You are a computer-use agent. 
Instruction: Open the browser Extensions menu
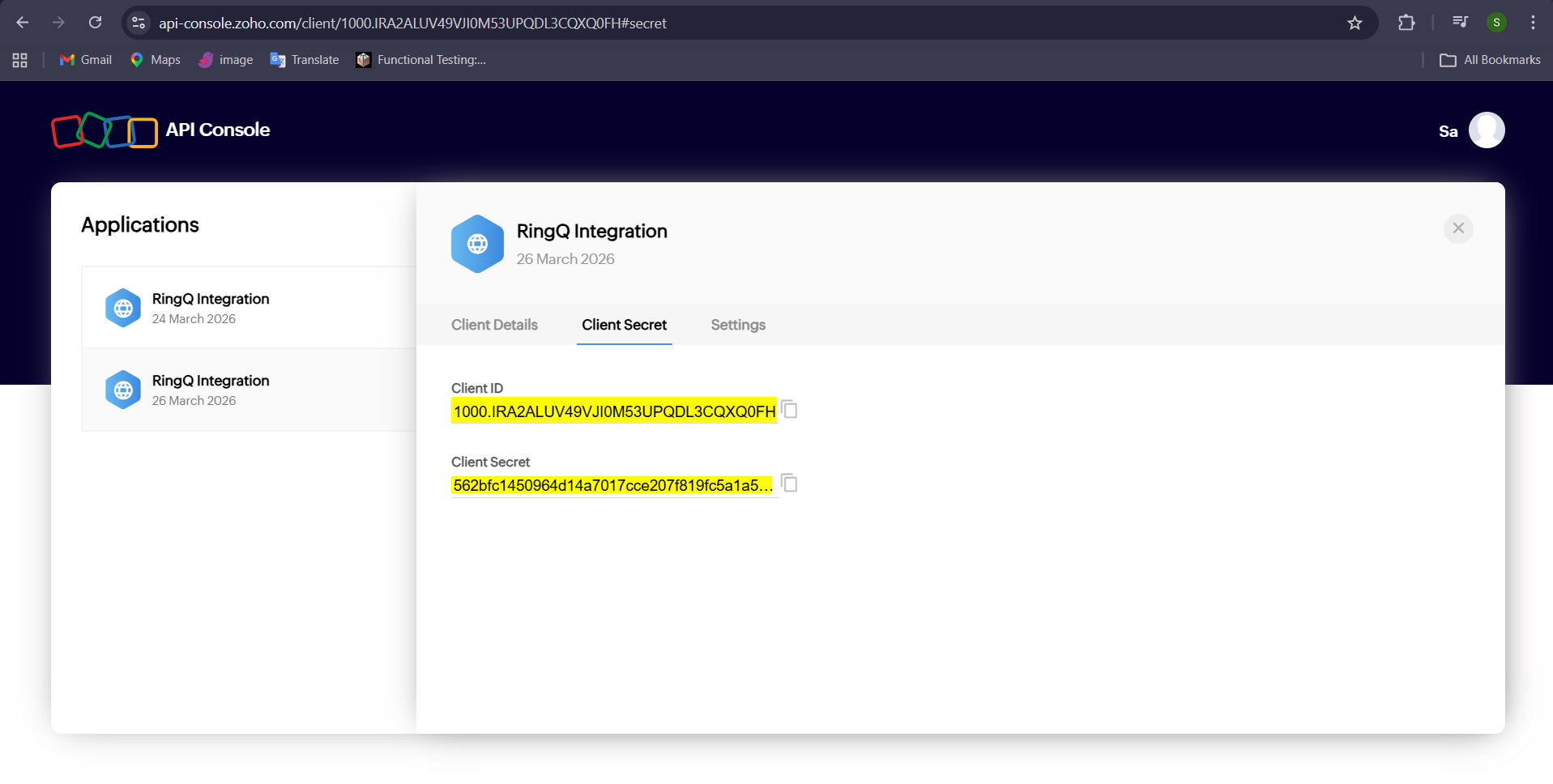1406,23
